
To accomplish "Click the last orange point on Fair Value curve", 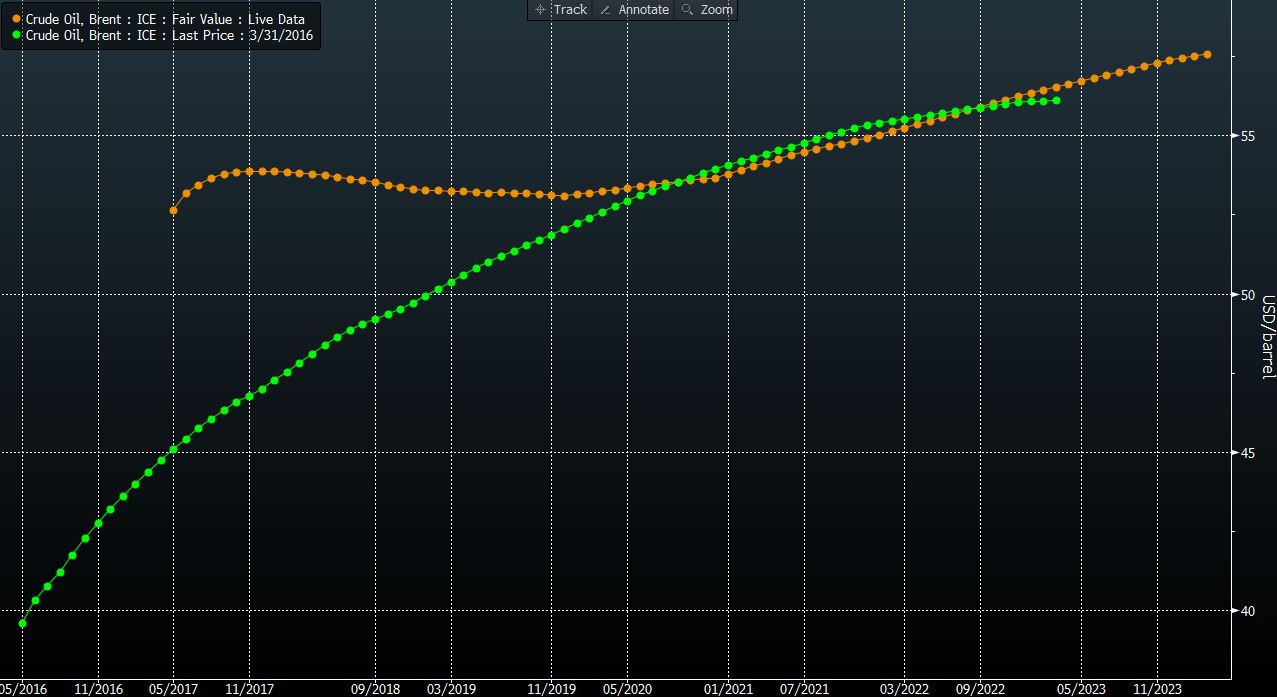I will tap(1207, 54).
